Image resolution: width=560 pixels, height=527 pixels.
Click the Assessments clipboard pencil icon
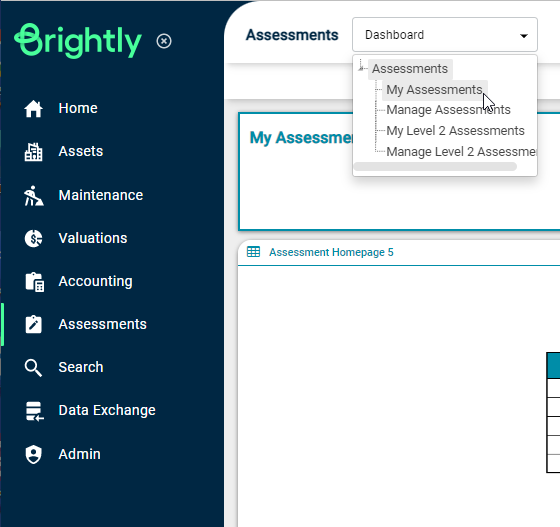coord(34,325)
